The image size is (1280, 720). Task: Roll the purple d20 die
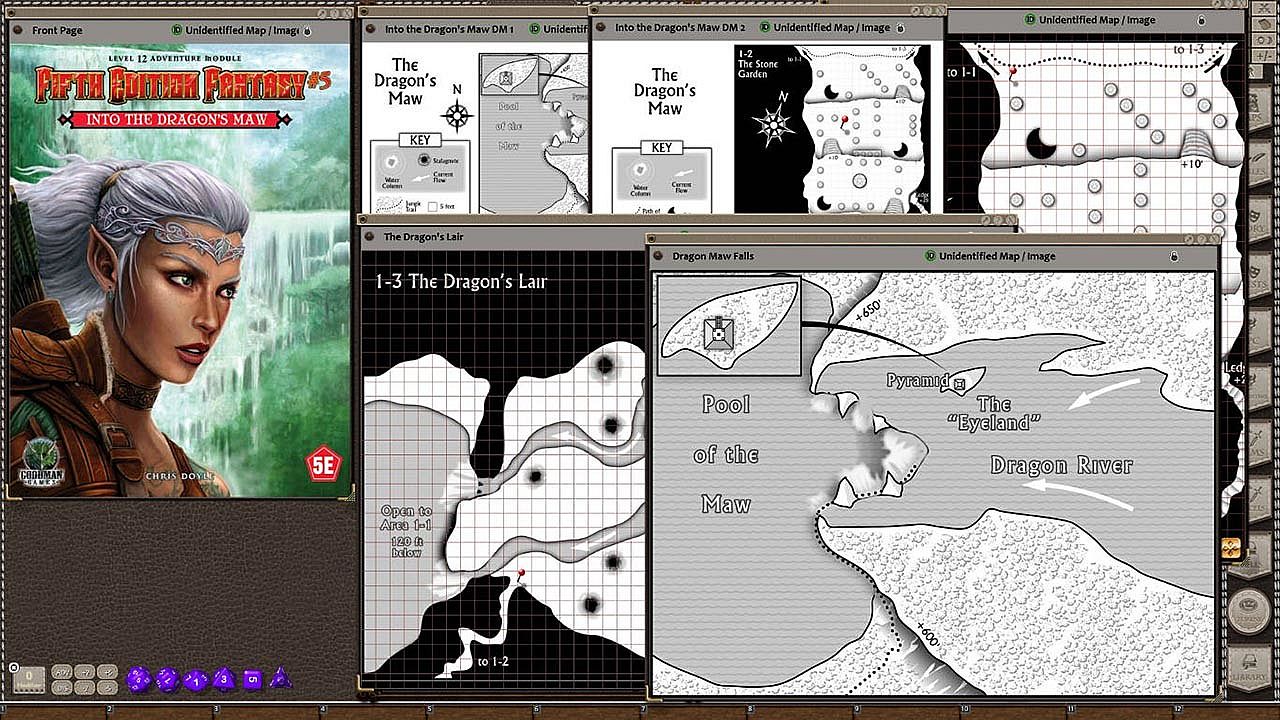point(138,679)
